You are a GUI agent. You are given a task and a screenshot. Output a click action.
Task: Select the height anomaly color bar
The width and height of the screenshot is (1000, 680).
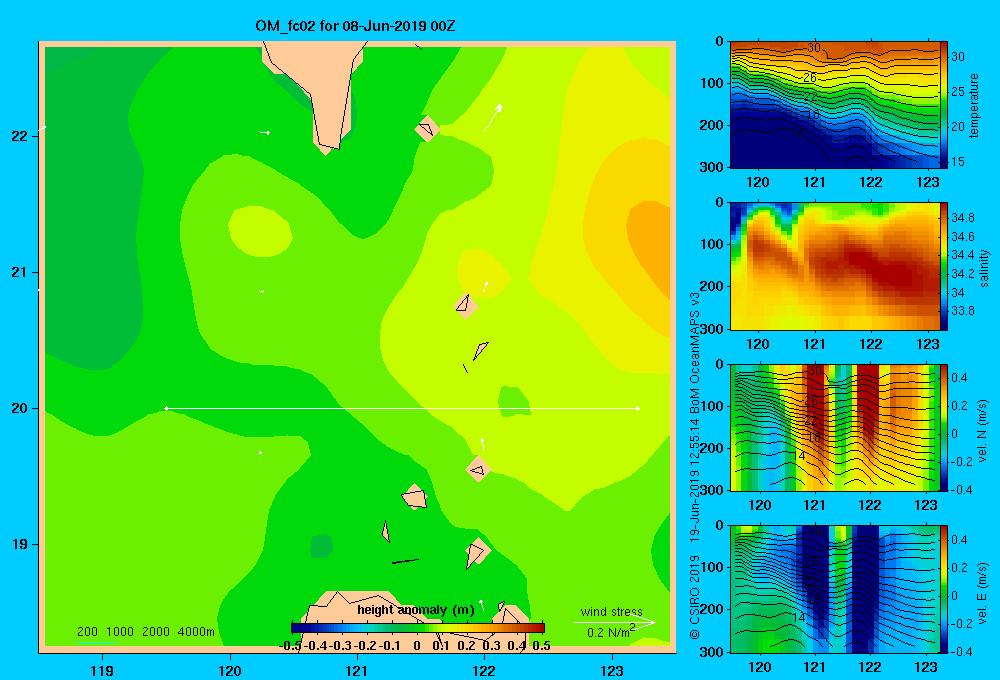pos(418,628)
